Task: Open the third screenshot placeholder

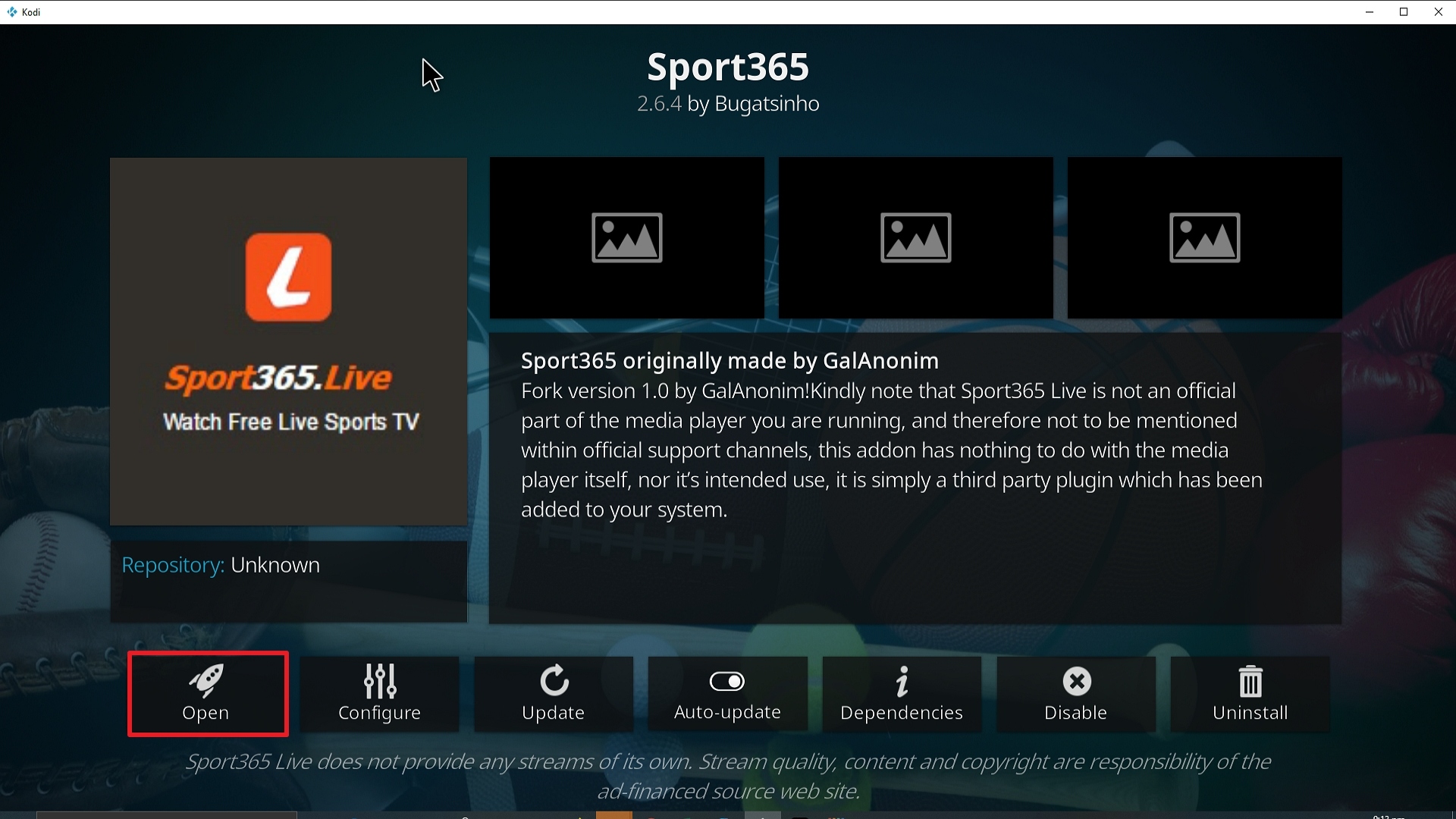Action: point(1205,237)
